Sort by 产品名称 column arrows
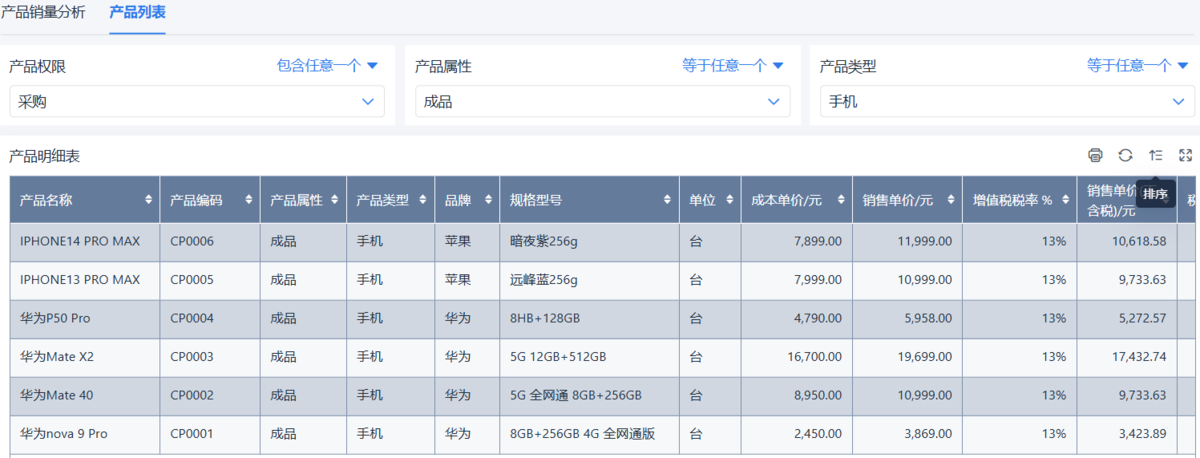Image resolution: width=1200 pixels, height=458 pixels. (149, 200)
